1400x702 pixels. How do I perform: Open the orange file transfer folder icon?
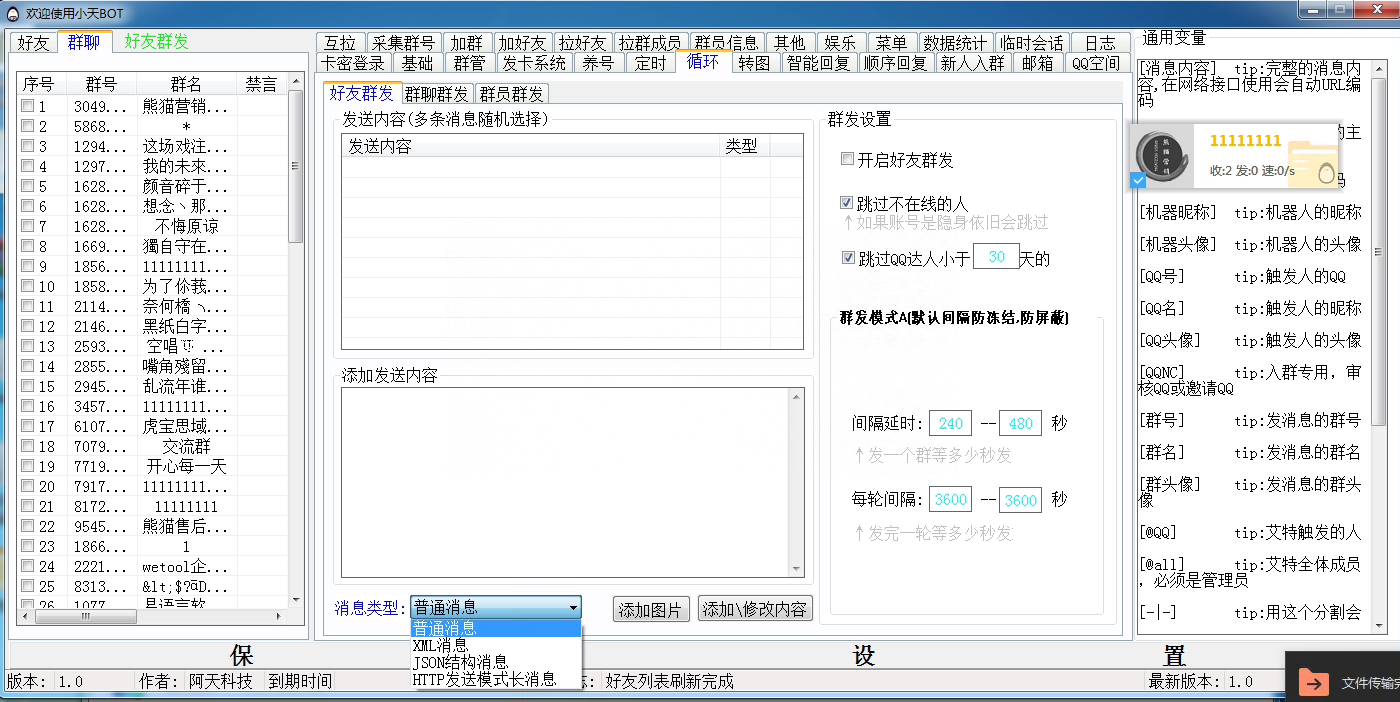(x=1310, y=681)
